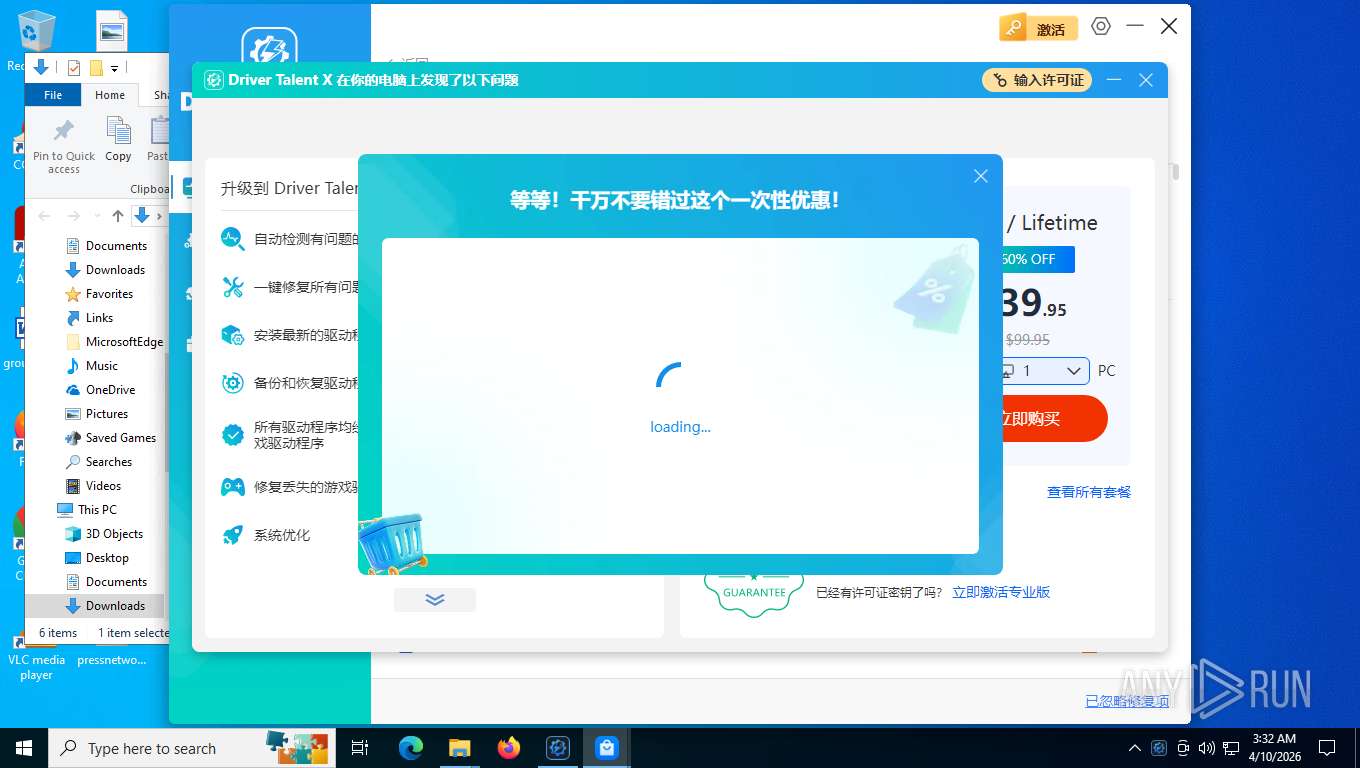Click the install latest drivers box icon
This screenshot has width=1360, height=768.
point(233,335)
